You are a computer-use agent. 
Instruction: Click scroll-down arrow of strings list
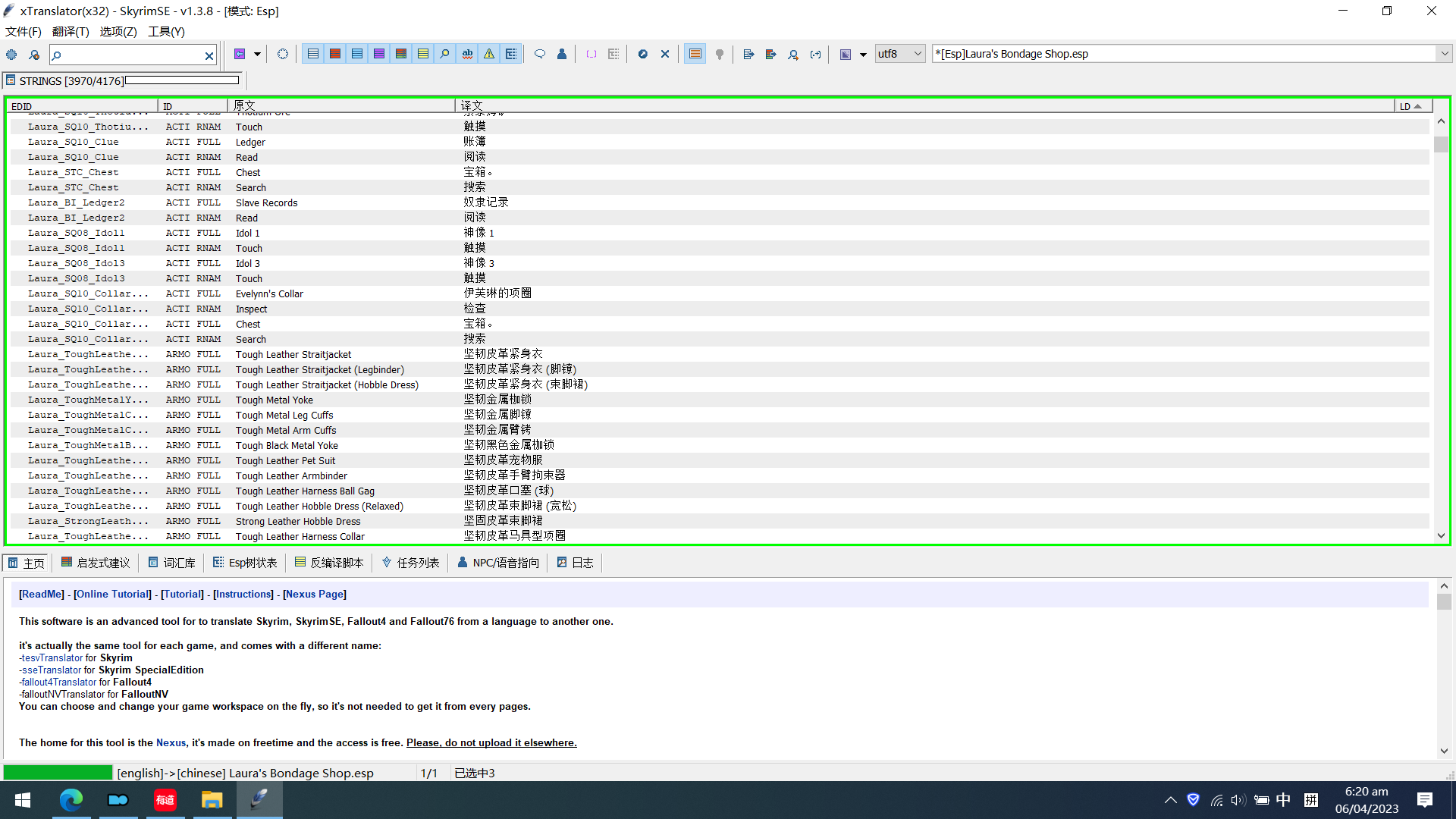(x=1441, y=535)
